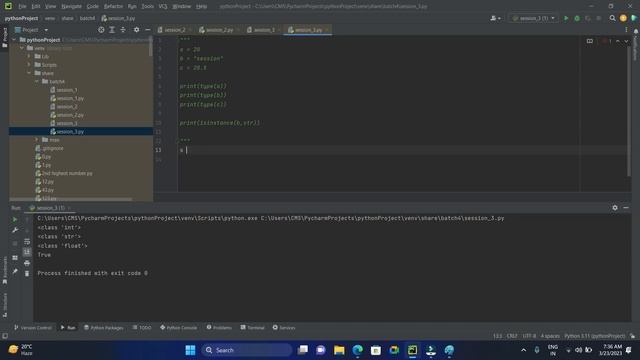This screenshot has width=640, height=360.
Task: Click in the Windows taskbar Search box
Action: click(247, 350)
